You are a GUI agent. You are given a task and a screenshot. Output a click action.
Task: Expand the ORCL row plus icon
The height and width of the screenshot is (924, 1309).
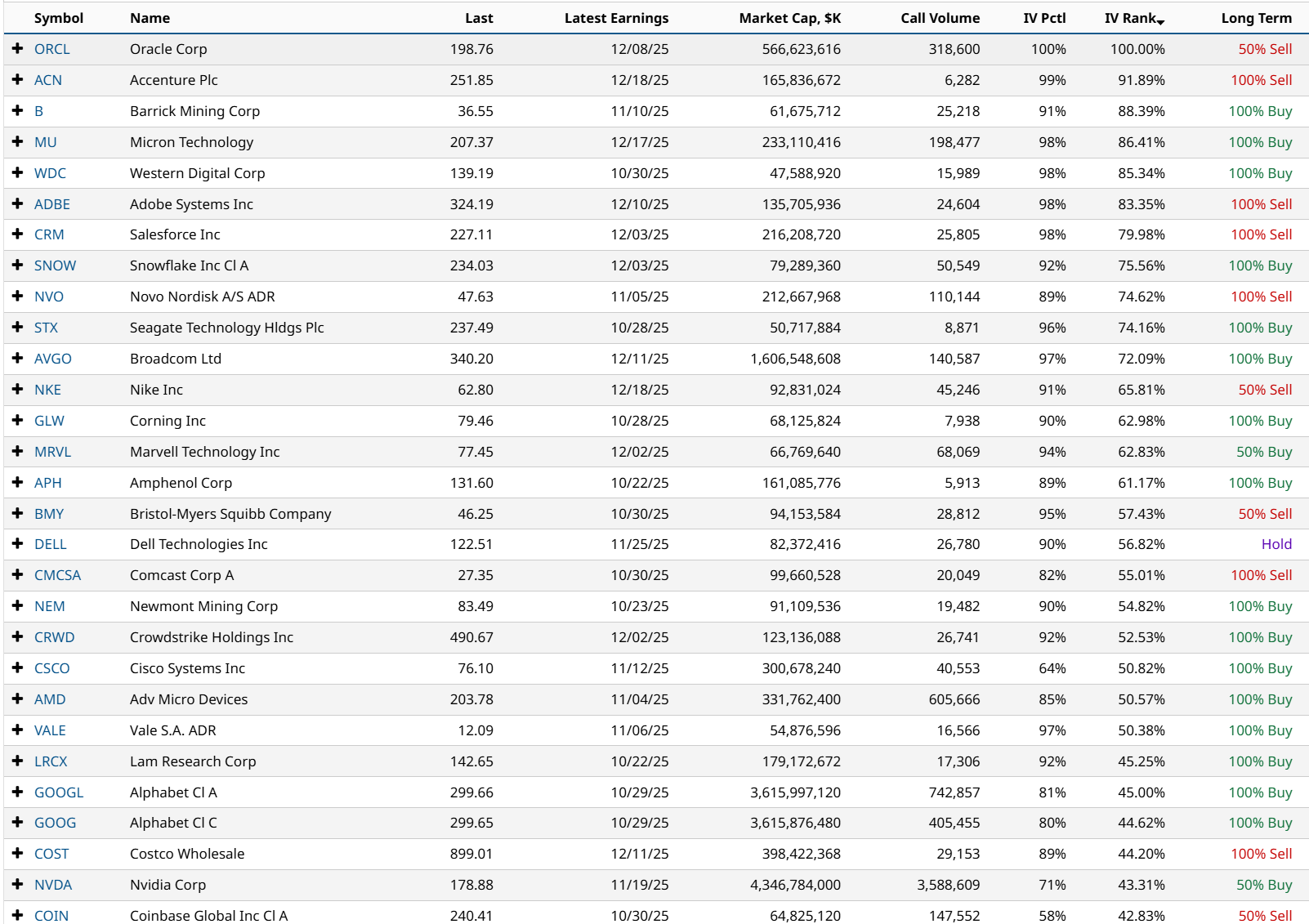click(17, 49)
